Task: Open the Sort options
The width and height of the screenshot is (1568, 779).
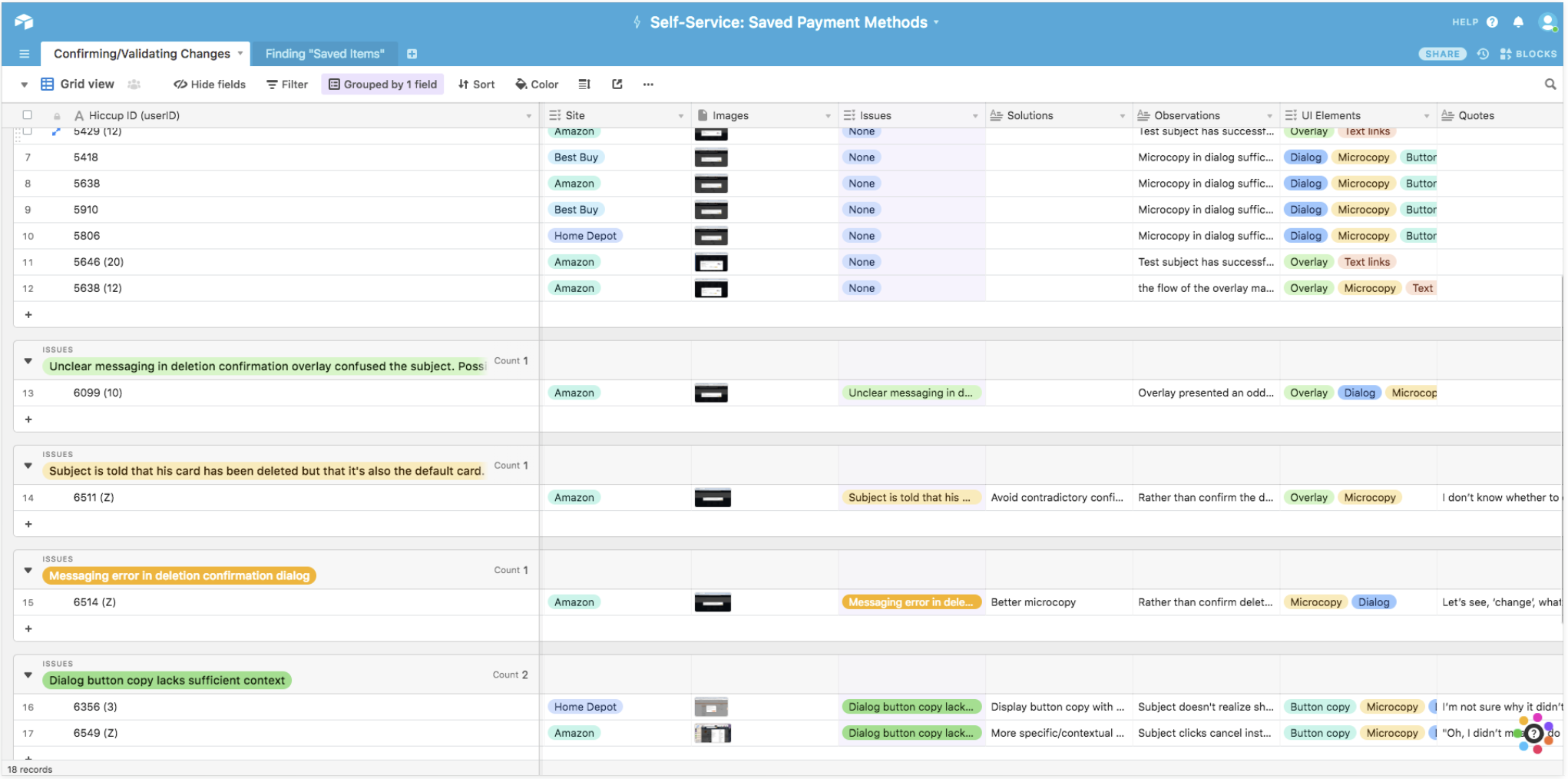Action: 476,85
